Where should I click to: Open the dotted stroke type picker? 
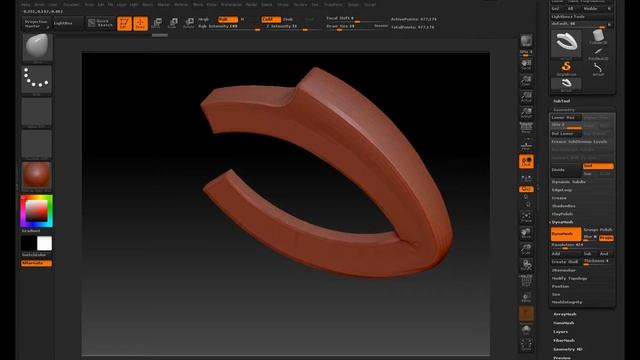tap(37, 79)
